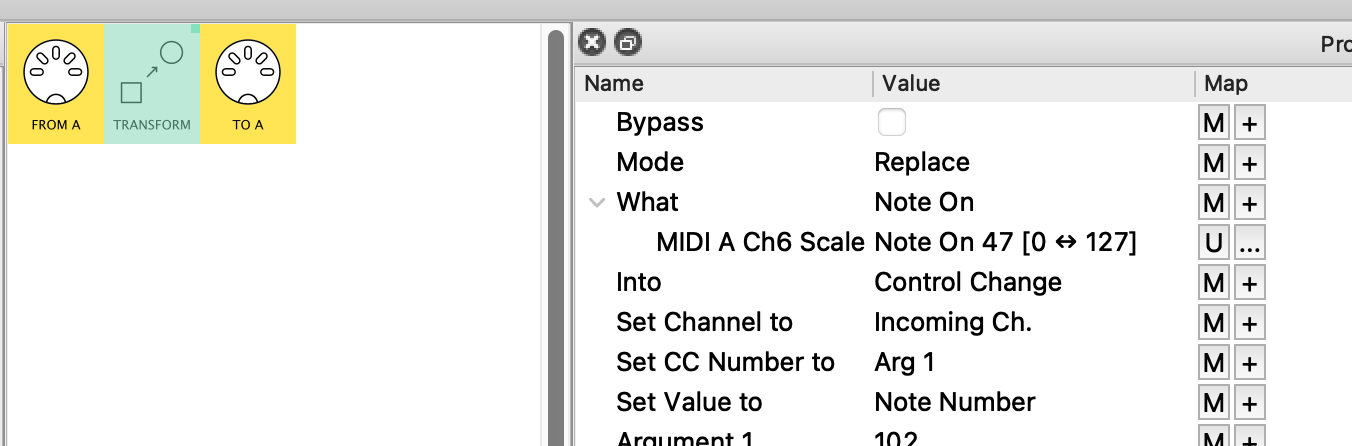
Task: Open the ellipsis options for MIDI A Ch6 mapping
Action: (1249, 243)
